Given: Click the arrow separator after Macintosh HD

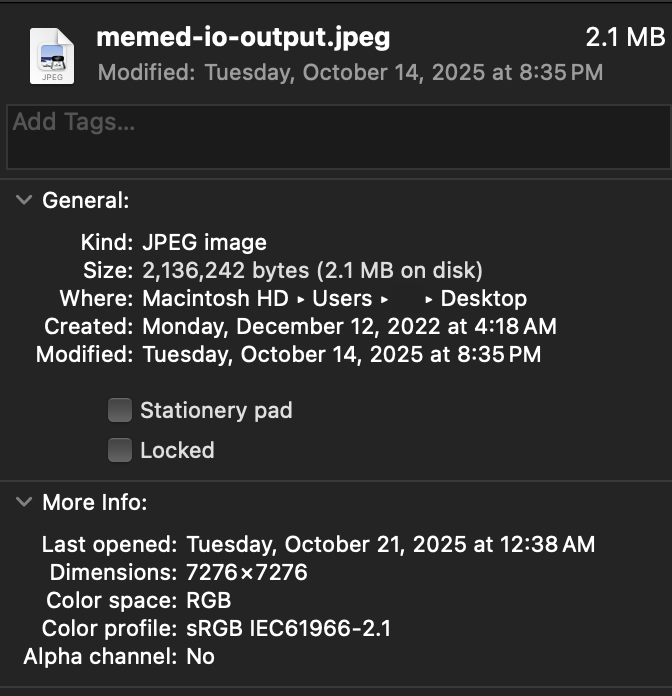Looking at the screenshot, I should pos(301,299).
